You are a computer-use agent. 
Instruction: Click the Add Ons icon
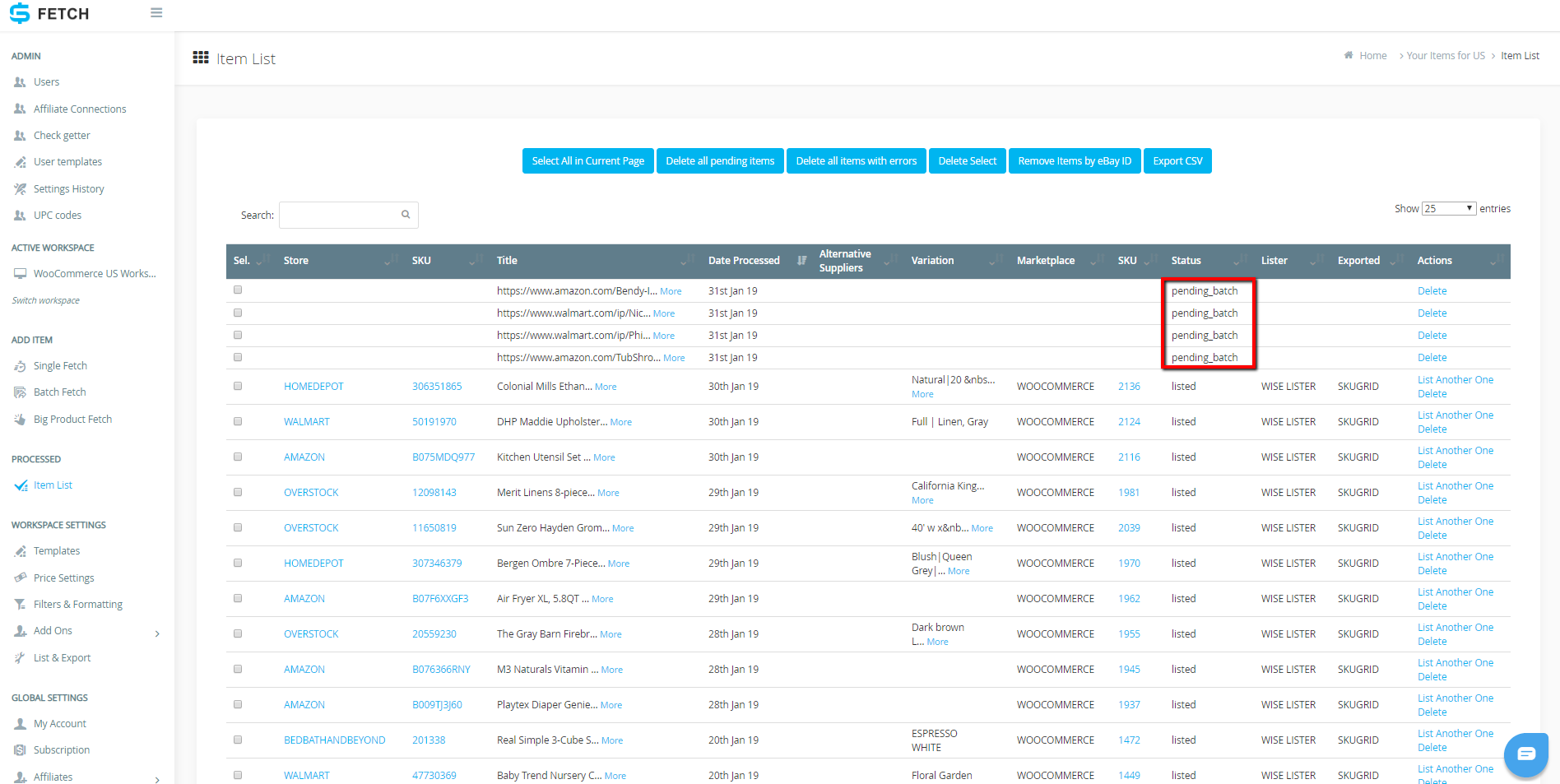tap(20, 631)
